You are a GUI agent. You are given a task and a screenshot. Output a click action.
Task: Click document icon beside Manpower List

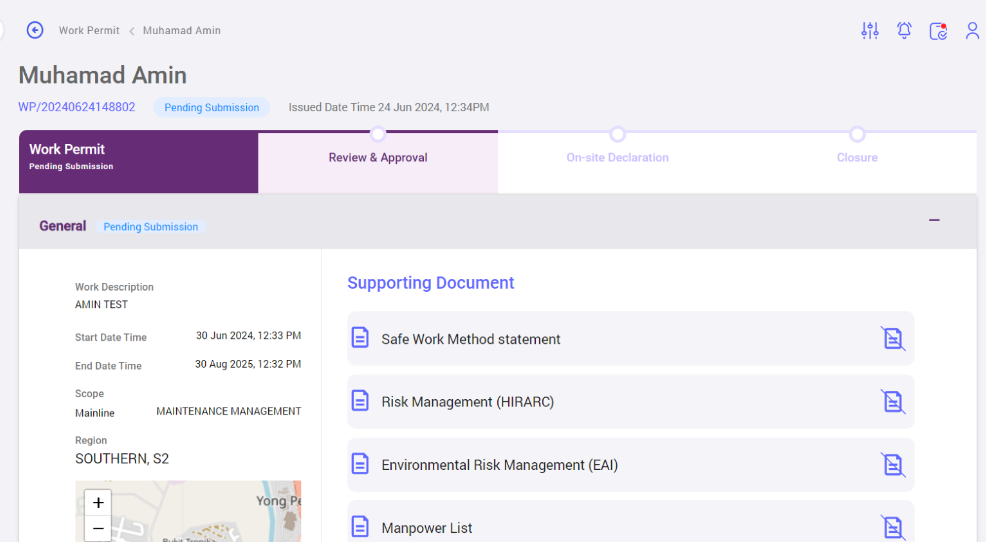coord(360,526)
